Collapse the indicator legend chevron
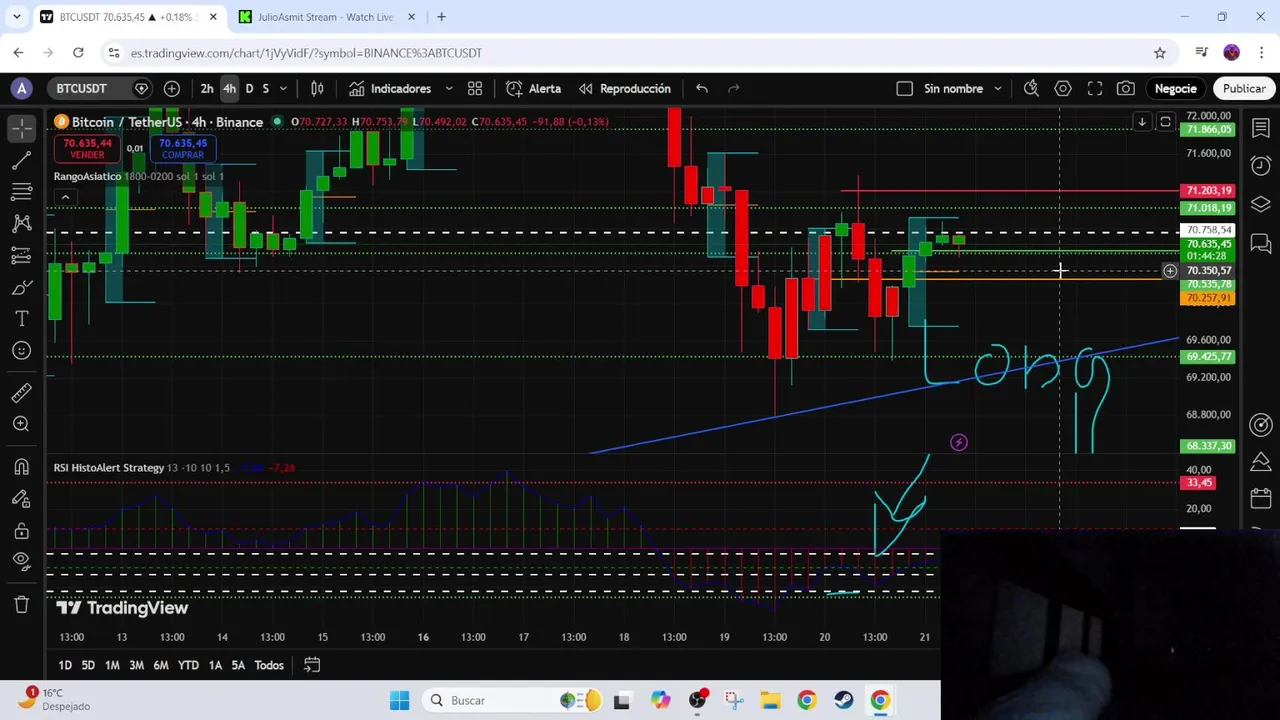The width and height of the screenshot is (1280, 720). pyautogui.click(x=65, y=198)
